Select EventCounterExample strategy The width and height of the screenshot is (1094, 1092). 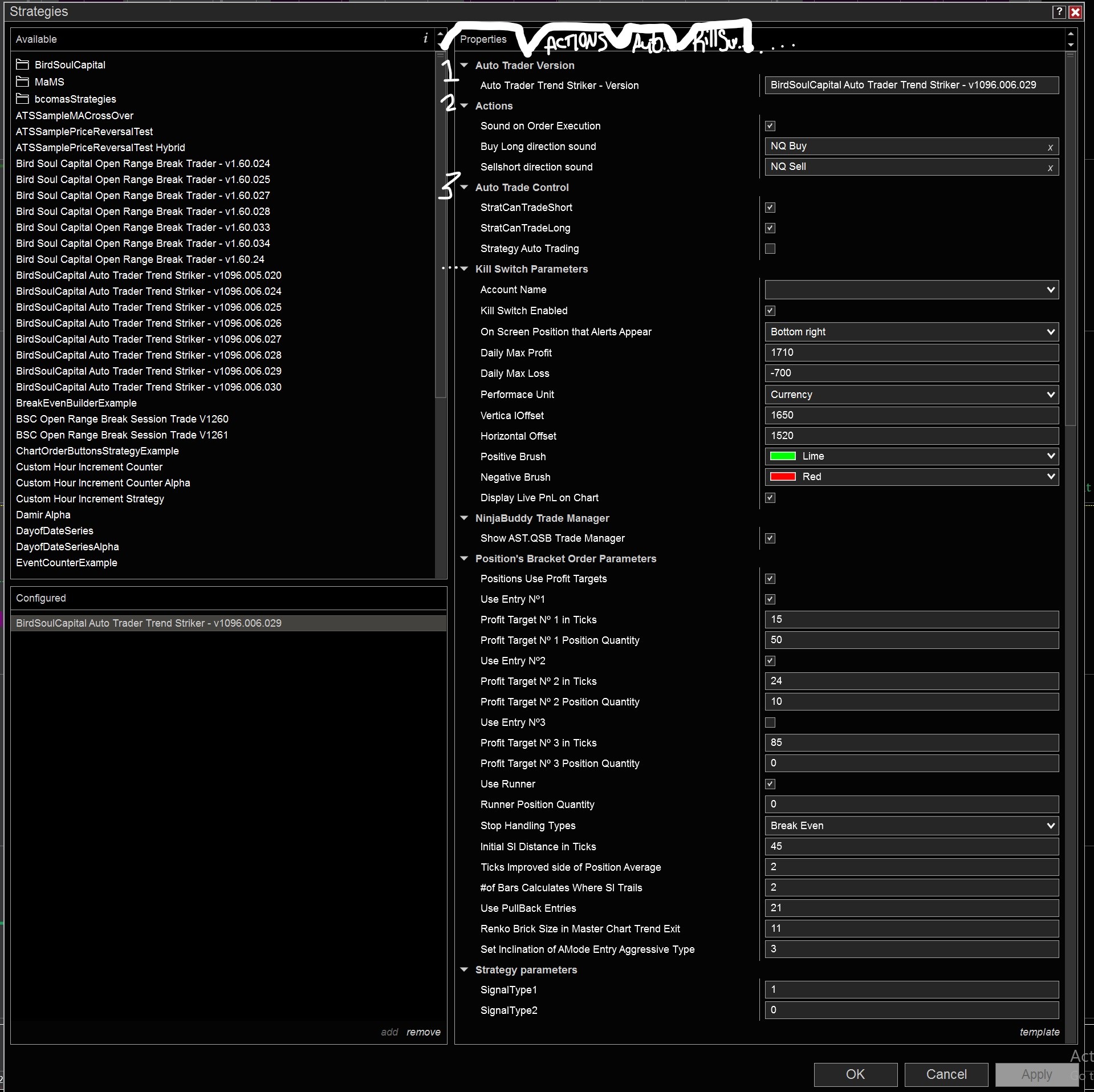click(67, 563)
